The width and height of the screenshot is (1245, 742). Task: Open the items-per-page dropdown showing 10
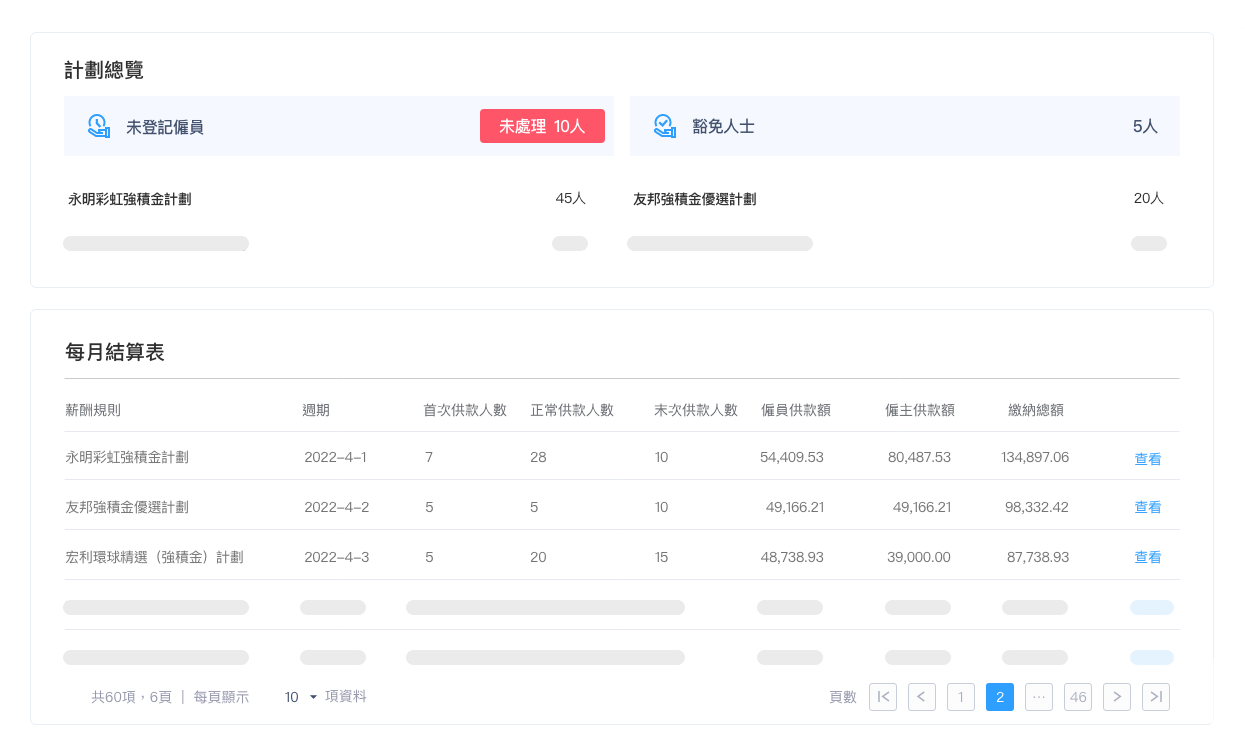300,697
